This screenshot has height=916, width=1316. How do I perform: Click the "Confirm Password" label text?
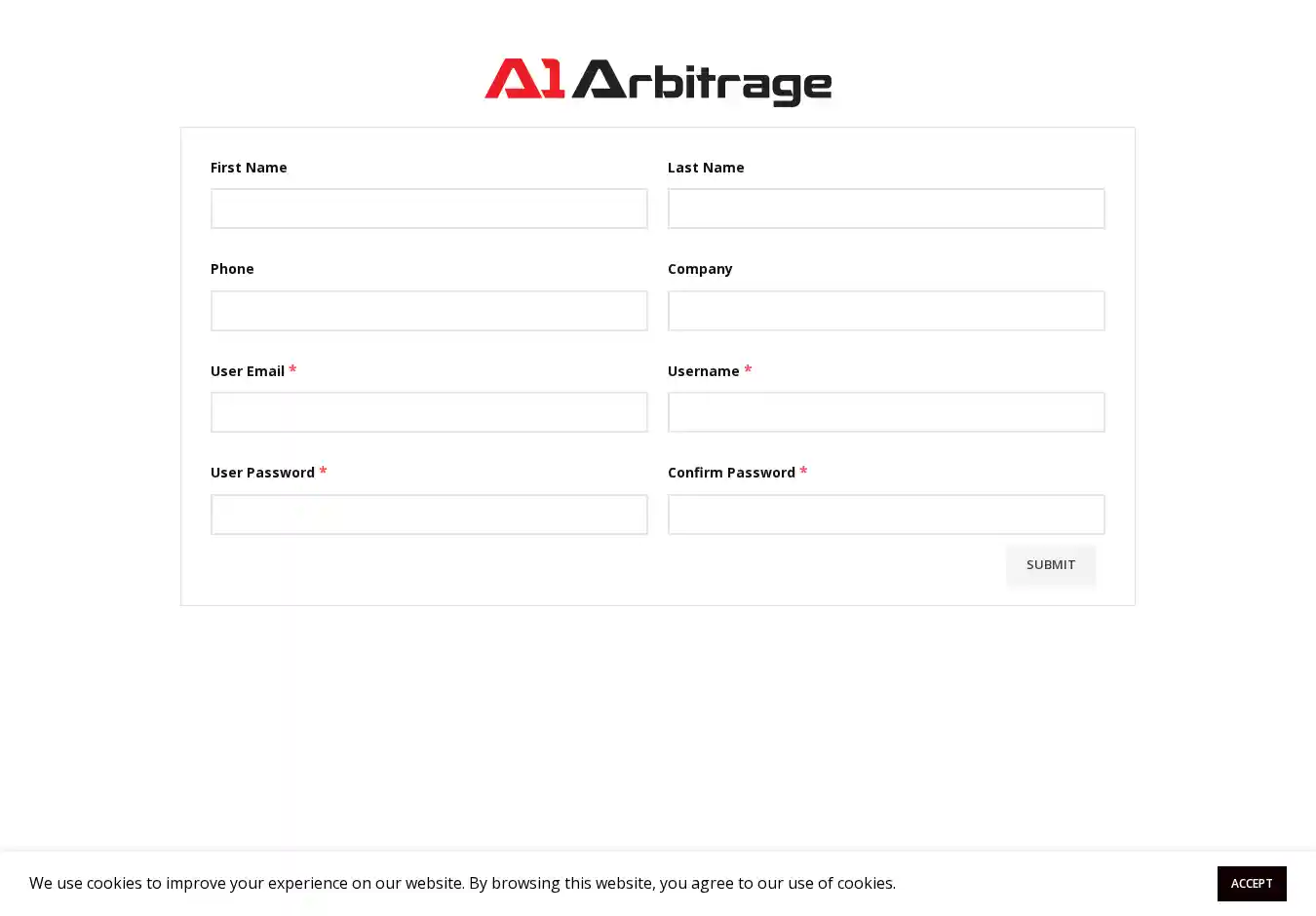coord(731,473)
